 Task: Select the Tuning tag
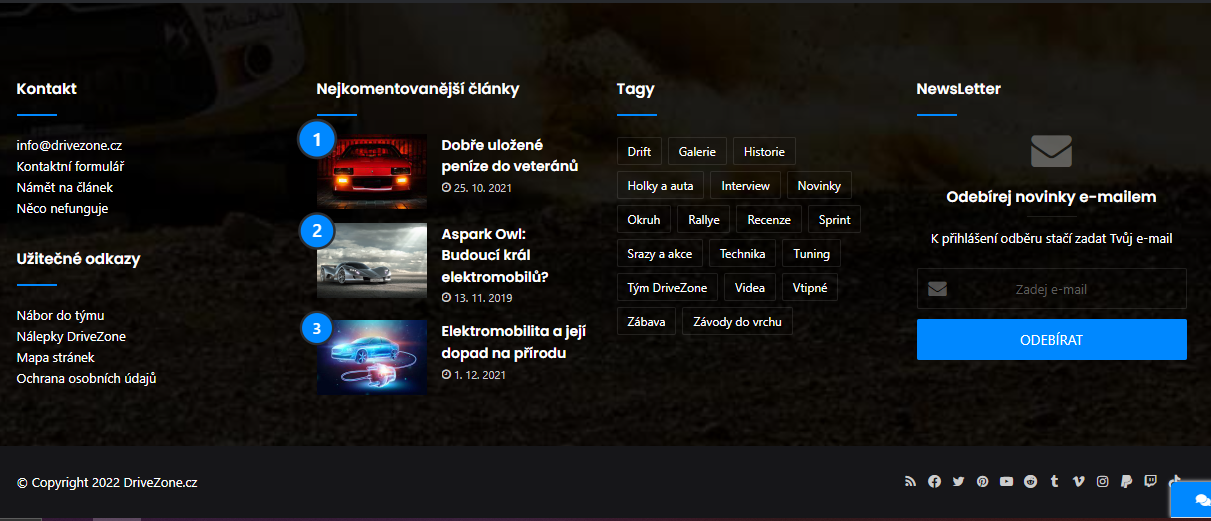click(811, 253)
